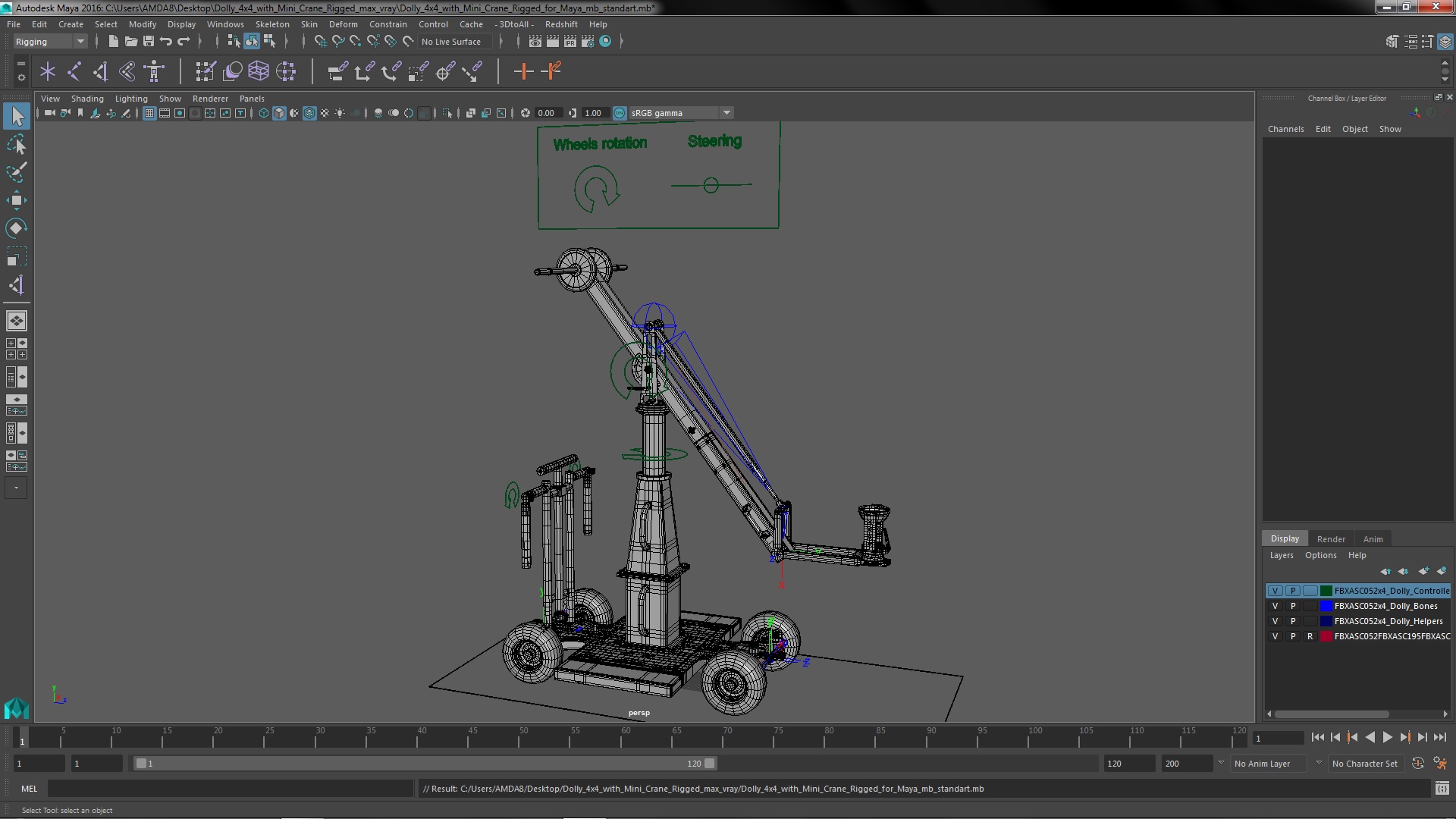Open the Channels menu in Channel Box
The image size is (1456, 819).
click(x=1285, y=129)
